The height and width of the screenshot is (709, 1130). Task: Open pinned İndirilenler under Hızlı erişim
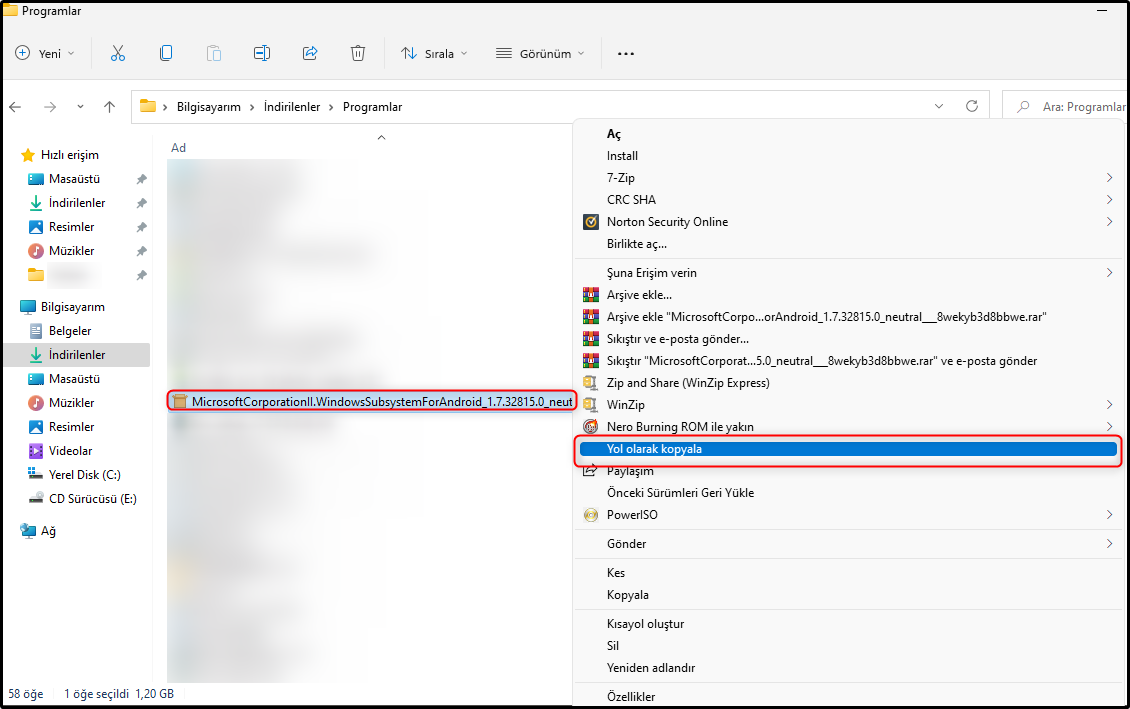[76, 202]
